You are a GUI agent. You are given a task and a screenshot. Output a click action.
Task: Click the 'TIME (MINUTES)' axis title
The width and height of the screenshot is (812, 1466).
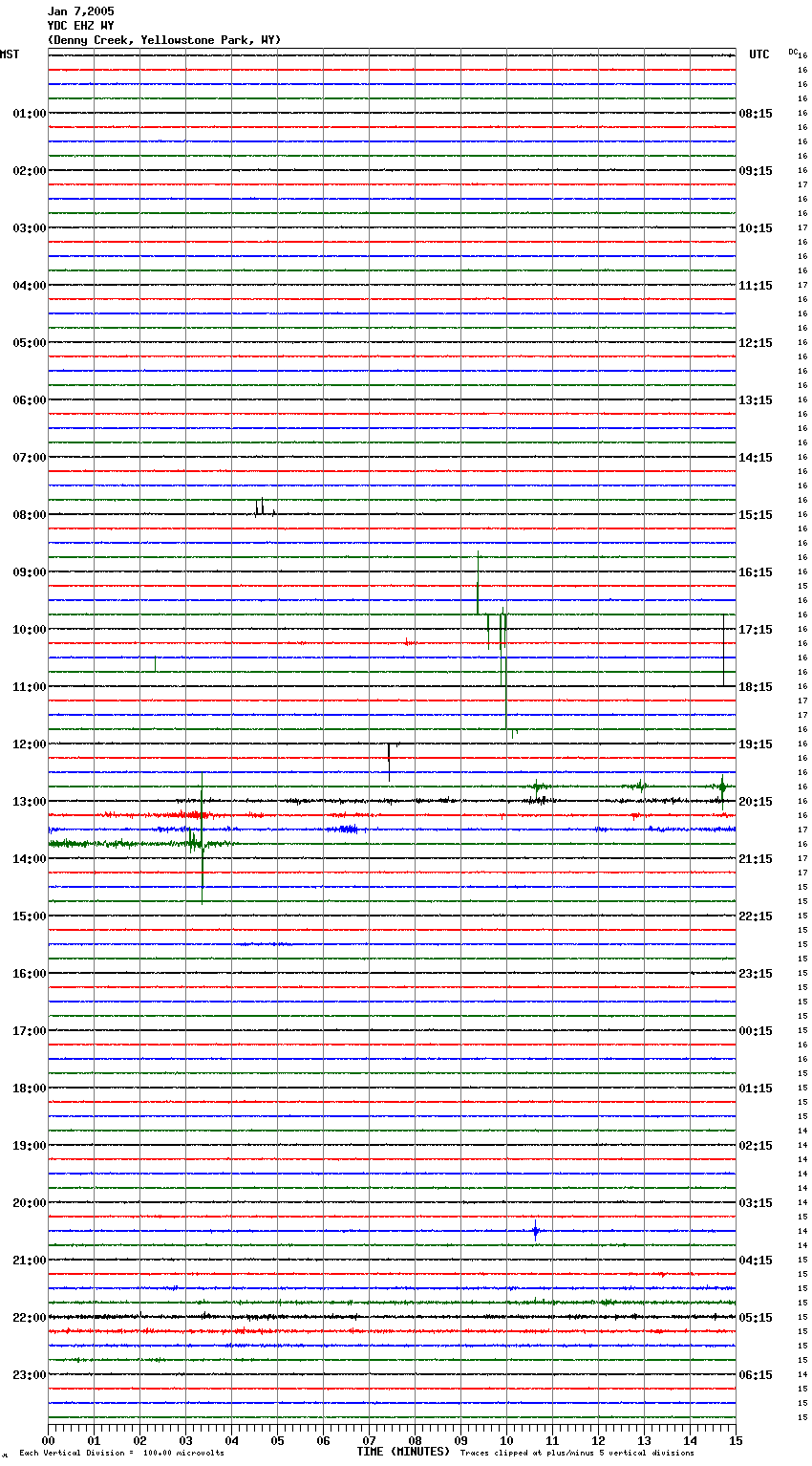(x=403, y=1452)
